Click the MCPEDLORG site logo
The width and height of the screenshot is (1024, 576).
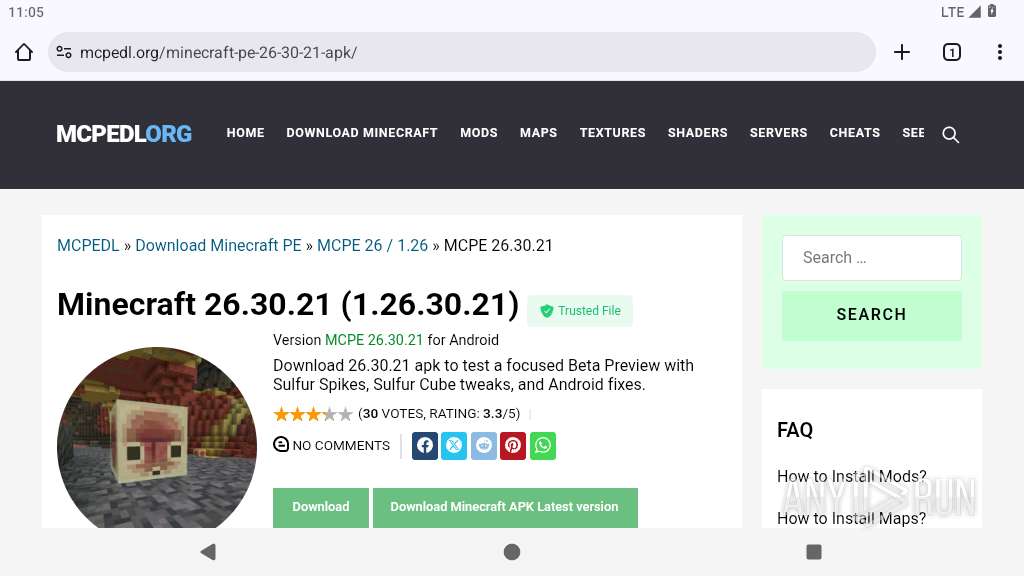[124, 134]
